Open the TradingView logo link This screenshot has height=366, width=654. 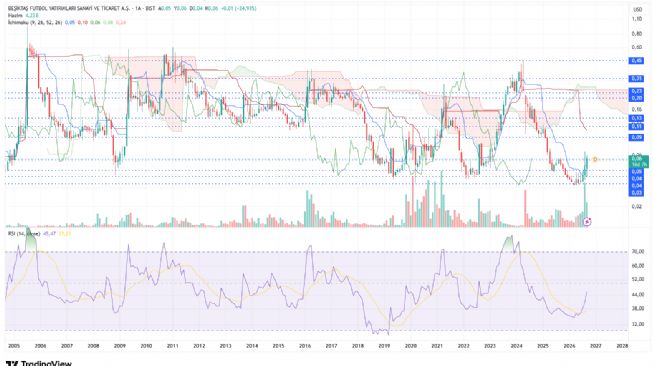pos(38,363)
